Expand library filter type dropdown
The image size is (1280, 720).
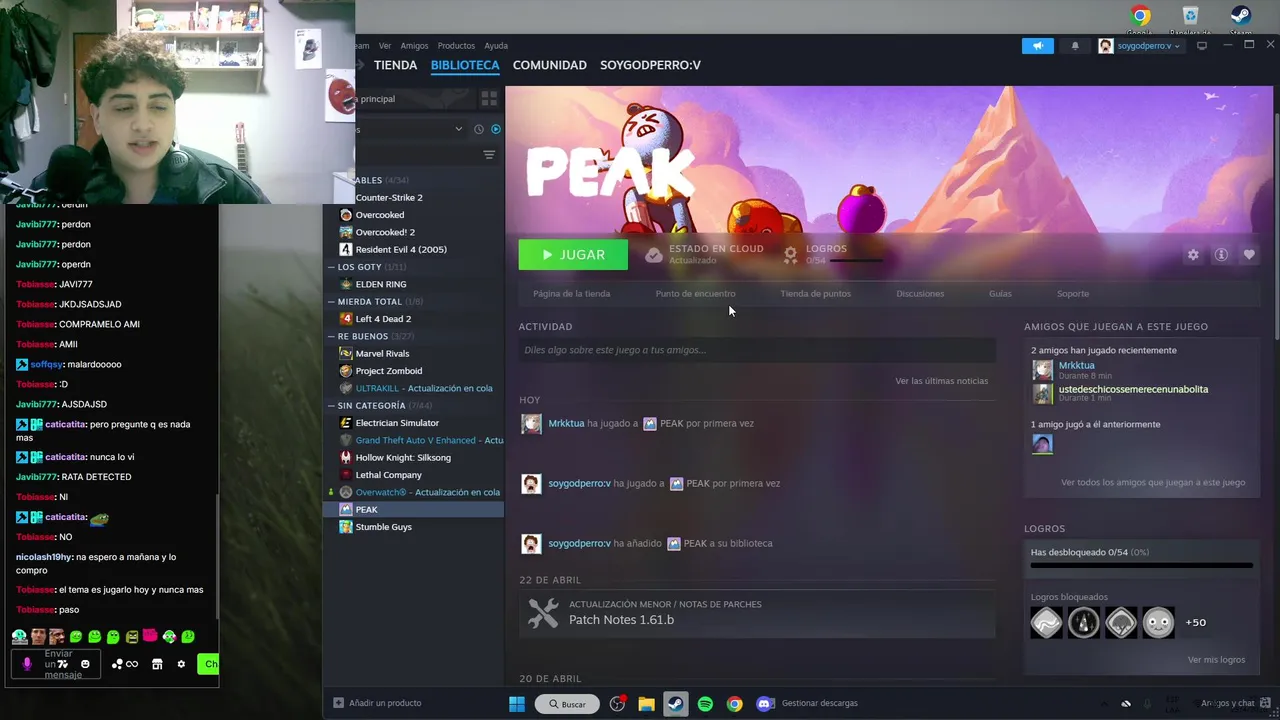[x=458, y=129]
